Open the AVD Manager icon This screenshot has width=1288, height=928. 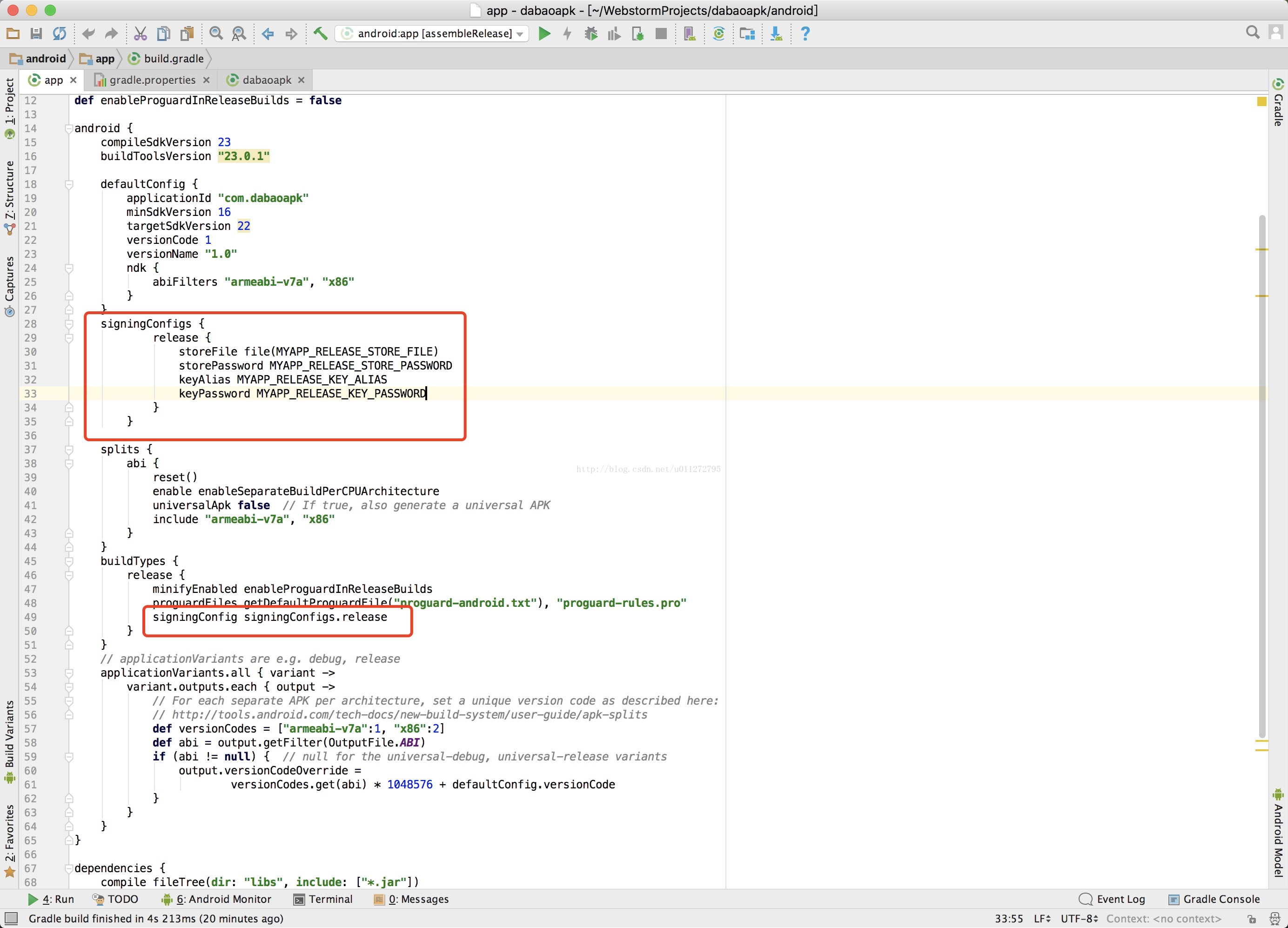[690, 34]
